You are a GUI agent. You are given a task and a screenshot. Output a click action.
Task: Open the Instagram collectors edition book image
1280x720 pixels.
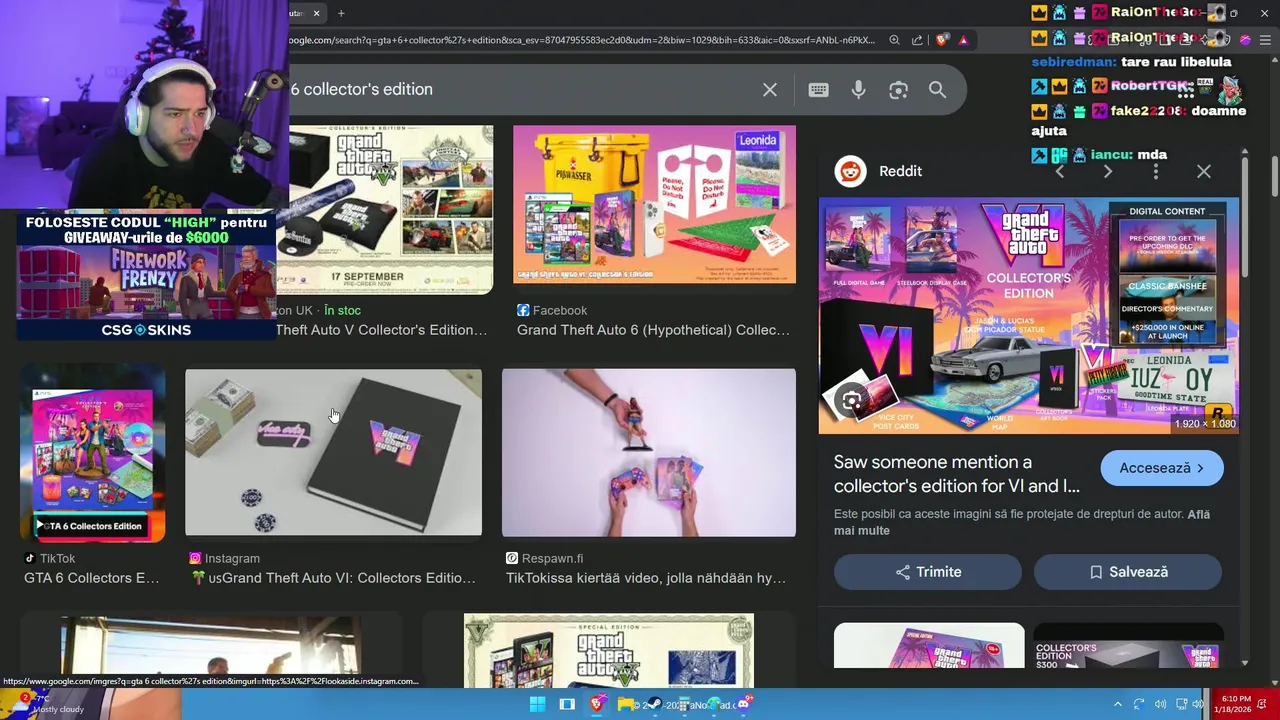pyautogui.click(x=333, y=453)
